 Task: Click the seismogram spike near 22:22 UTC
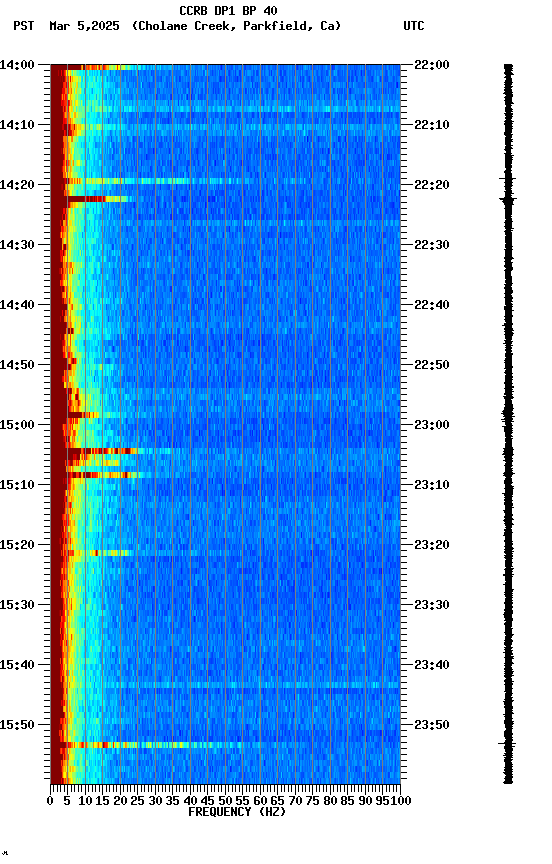click(508, 199)
